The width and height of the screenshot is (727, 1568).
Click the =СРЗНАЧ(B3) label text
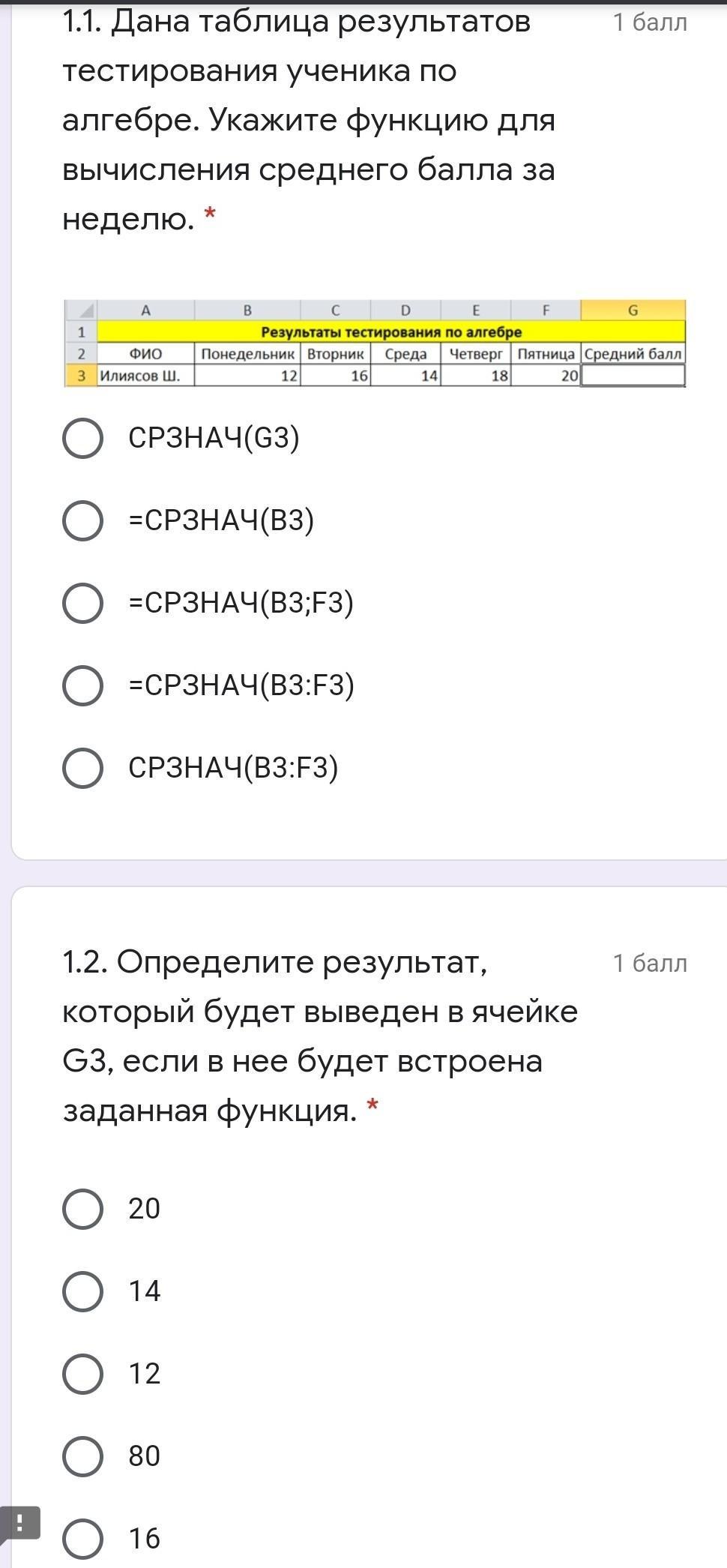221,520
